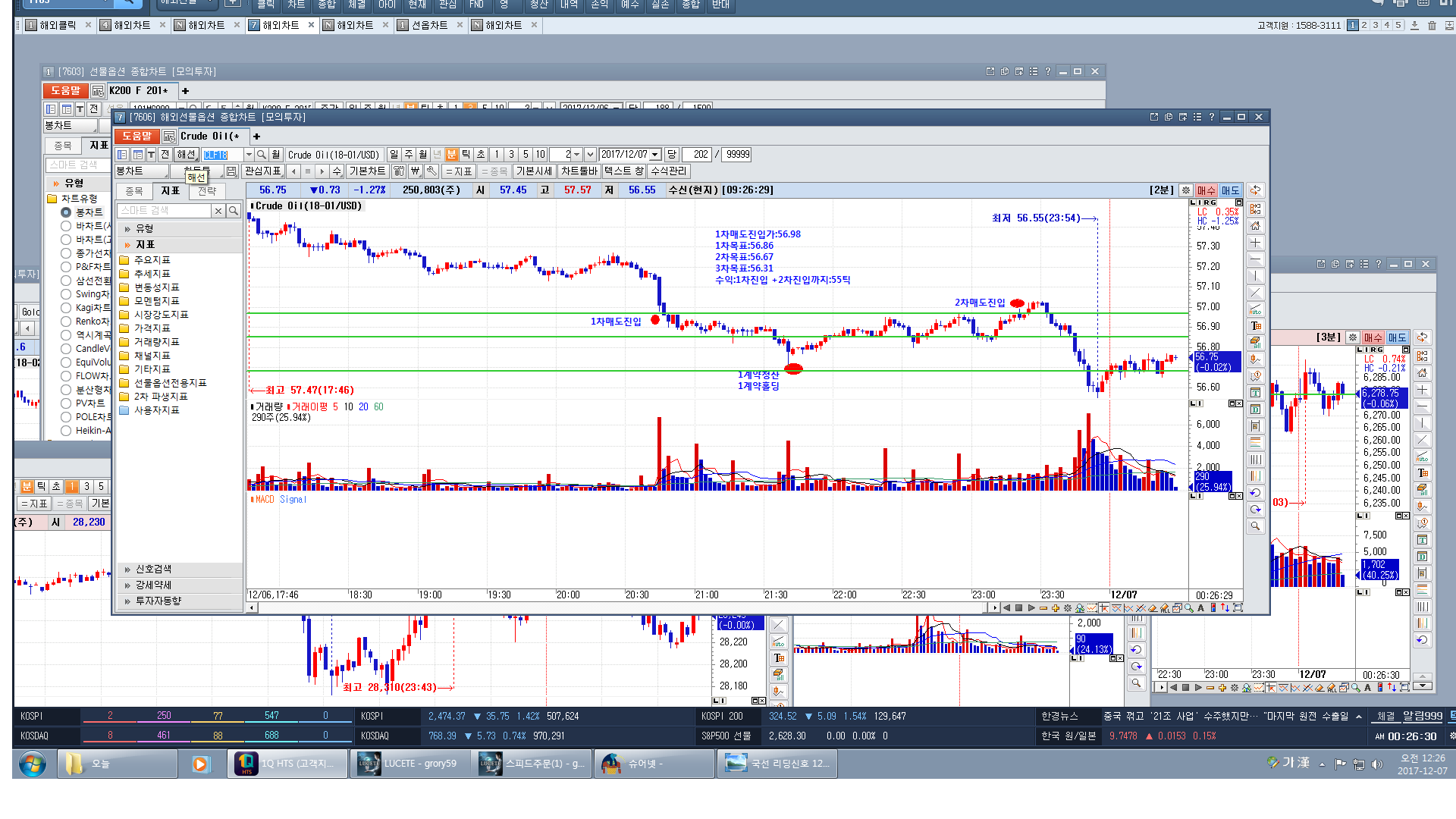Switch to the 전략 tab
The height and width of the screenshot is (819, 1456).
207,191
